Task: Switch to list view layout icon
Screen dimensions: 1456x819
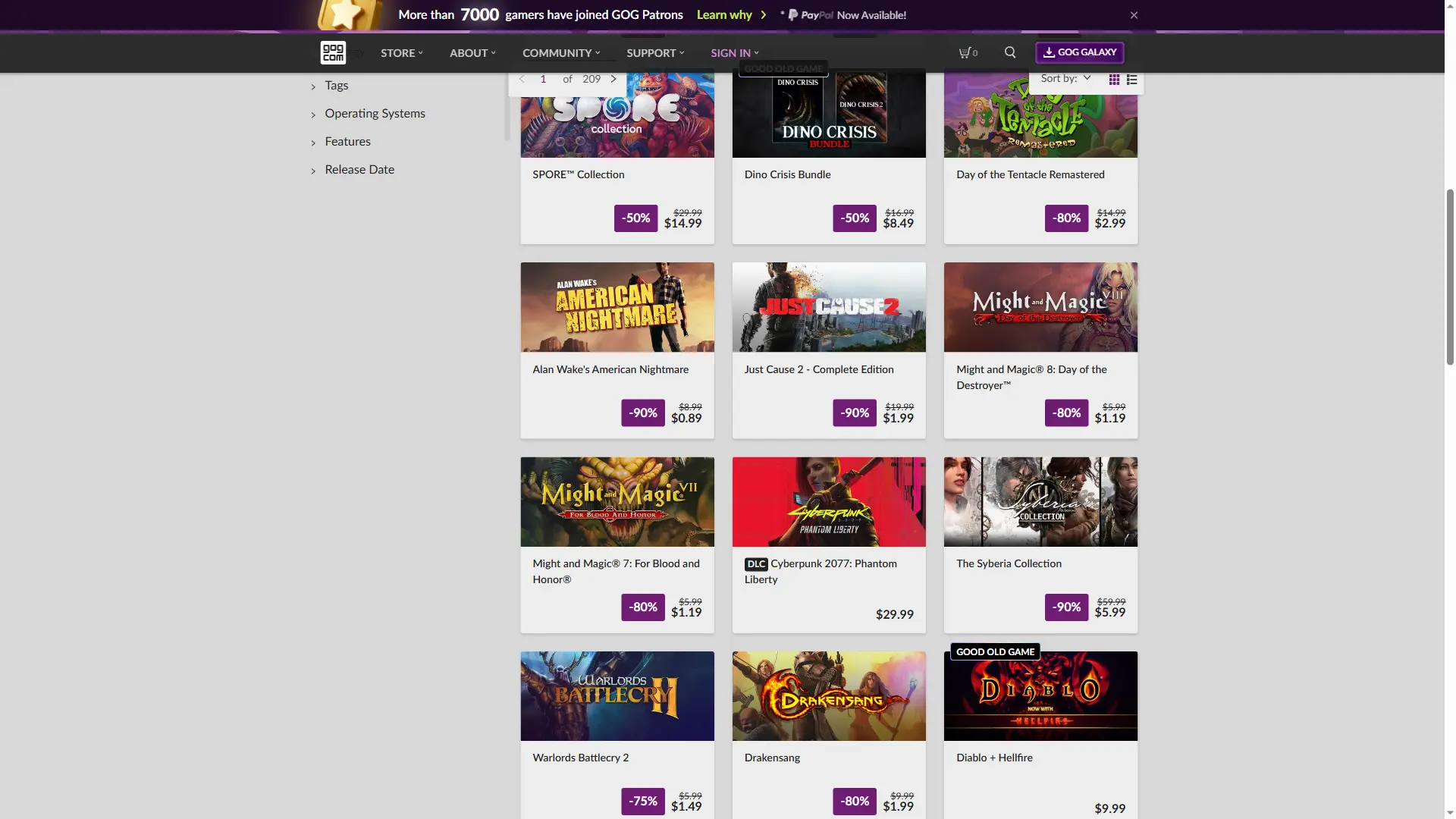Action: coord(1131,79)
